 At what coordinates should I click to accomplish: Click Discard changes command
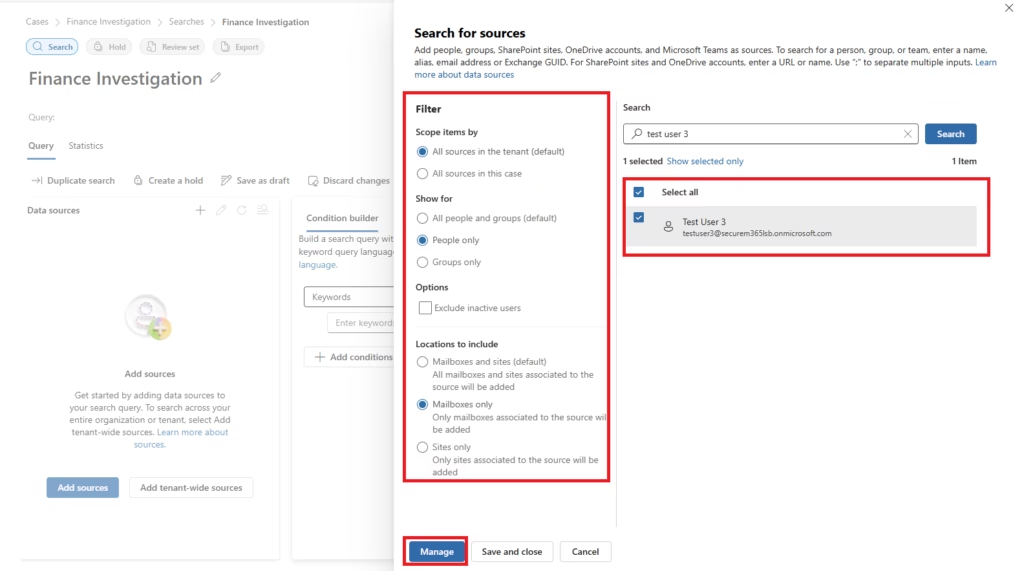point(349,180)
